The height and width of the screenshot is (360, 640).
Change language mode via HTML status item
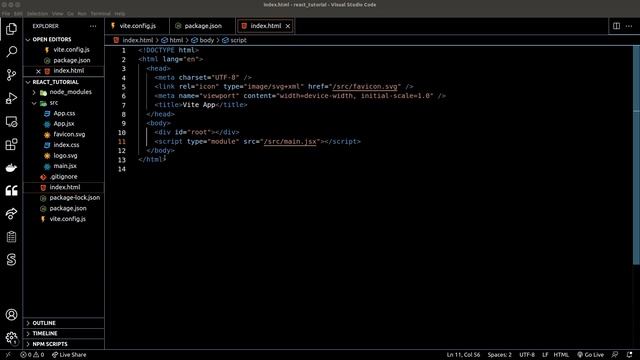561,355
